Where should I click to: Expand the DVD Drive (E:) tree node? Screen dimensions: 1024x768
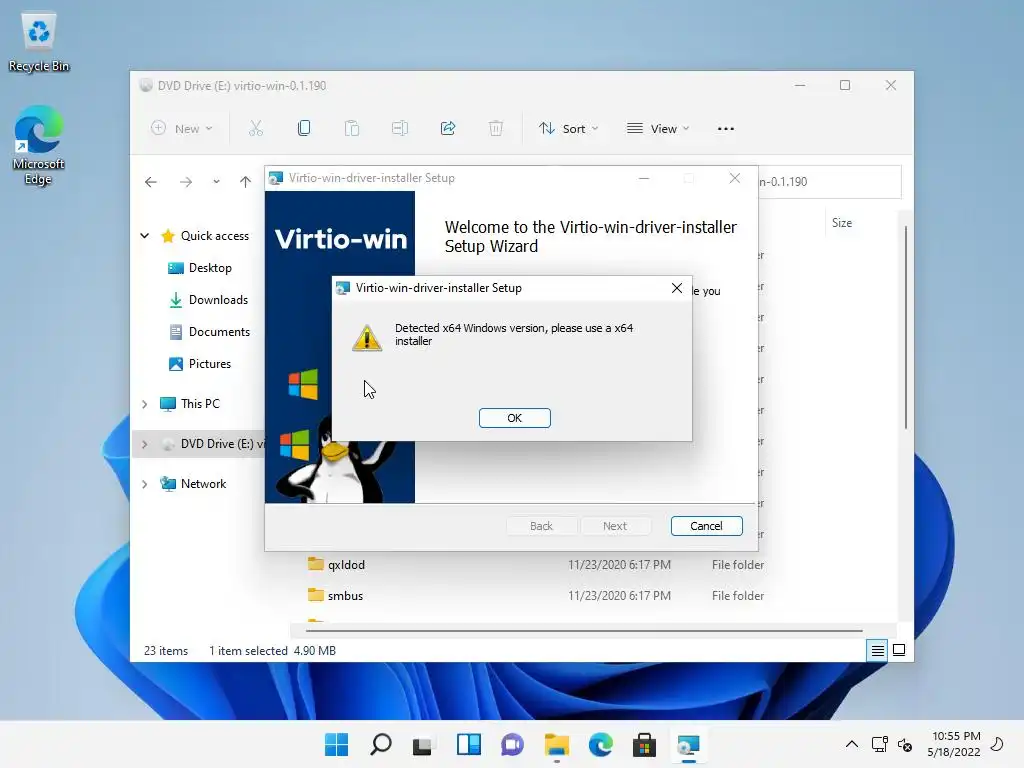click(x=144, y=444)
